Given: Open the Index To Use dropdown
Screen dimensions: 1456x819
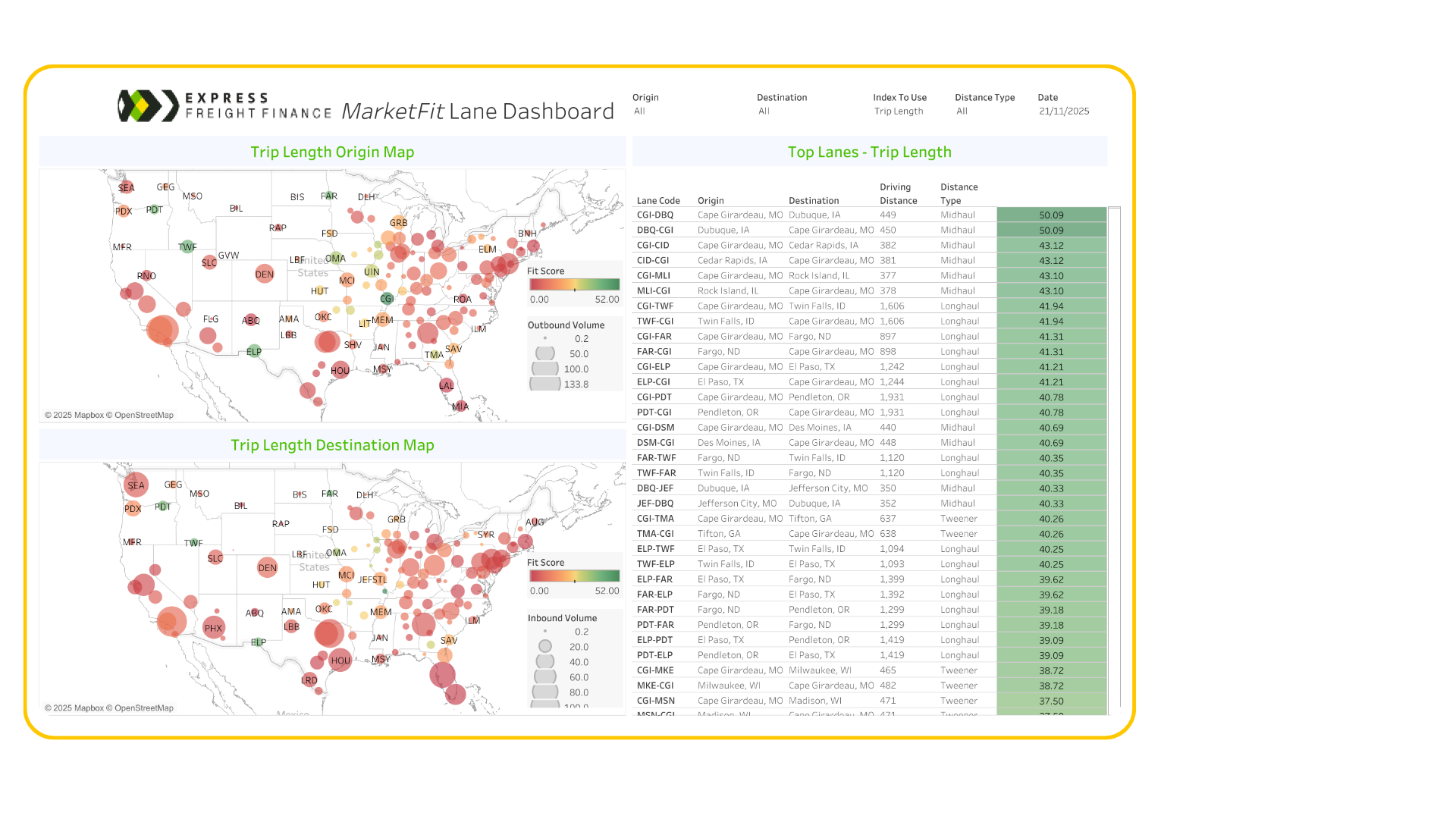Looking at the screenshot, I should pos(899,111).
